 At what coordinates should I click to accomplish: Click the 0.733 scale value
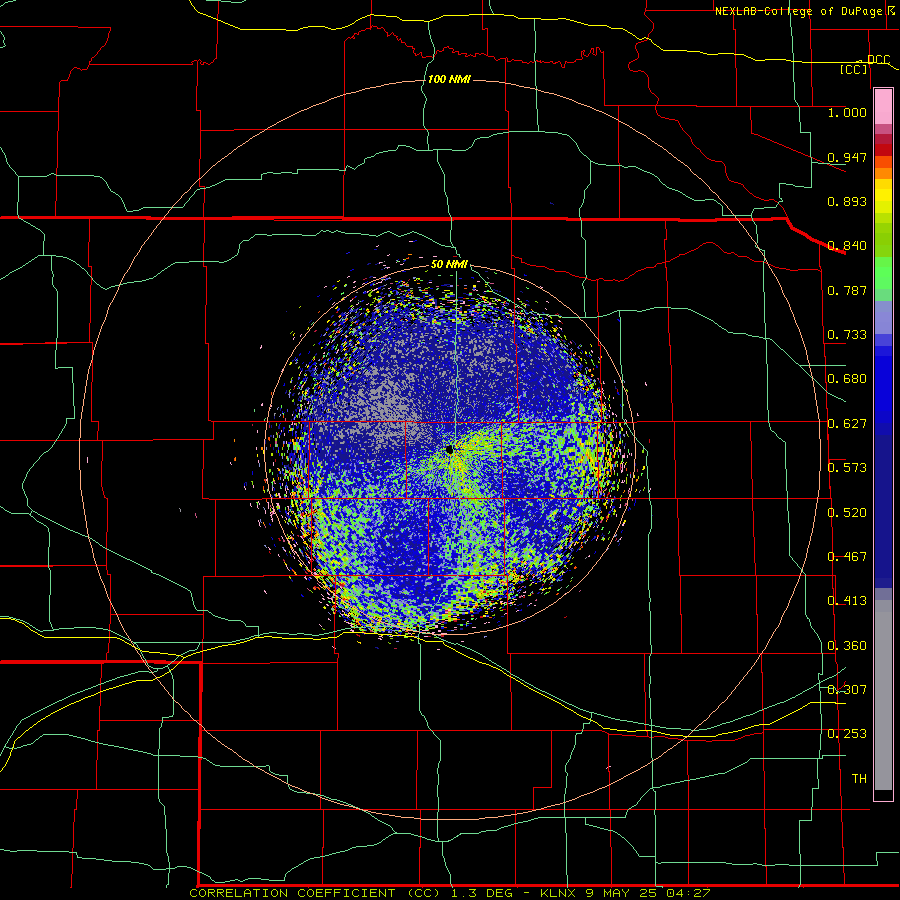pyautogui.click(x=847, y=335)
